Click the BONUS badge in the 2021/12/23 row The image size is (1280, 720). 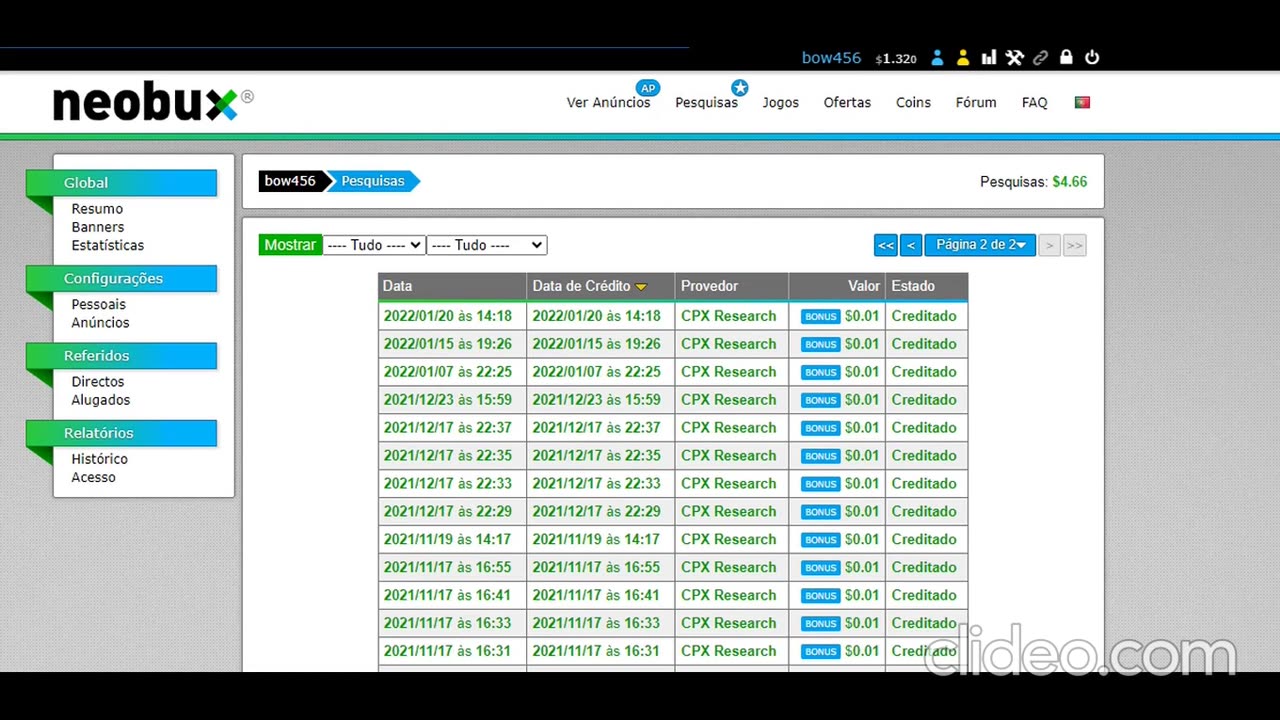820,400
